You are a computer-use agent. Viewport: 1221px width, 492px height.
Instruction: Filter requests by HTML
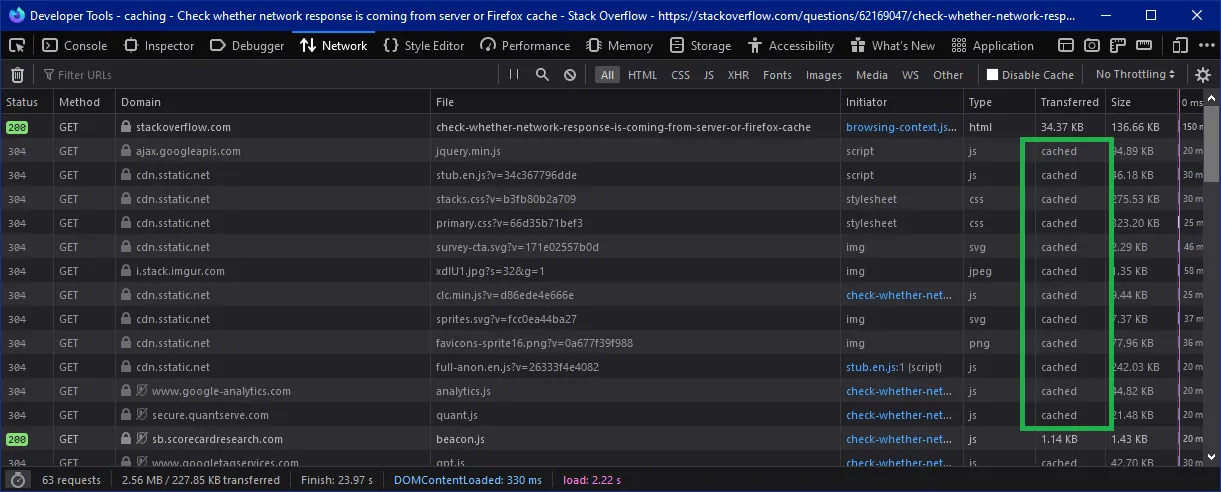642,75
